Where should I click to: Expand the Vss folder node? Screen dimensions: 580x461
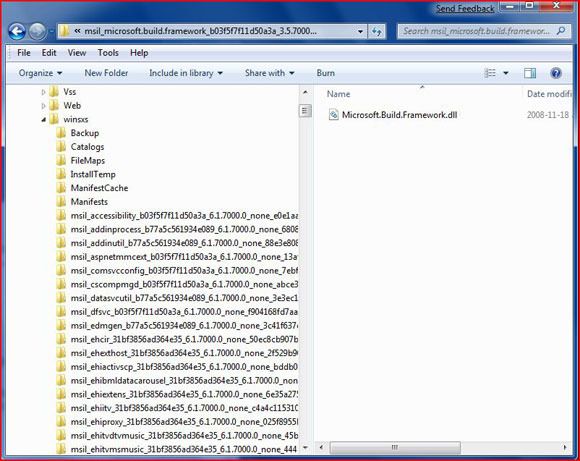(43, 92)
